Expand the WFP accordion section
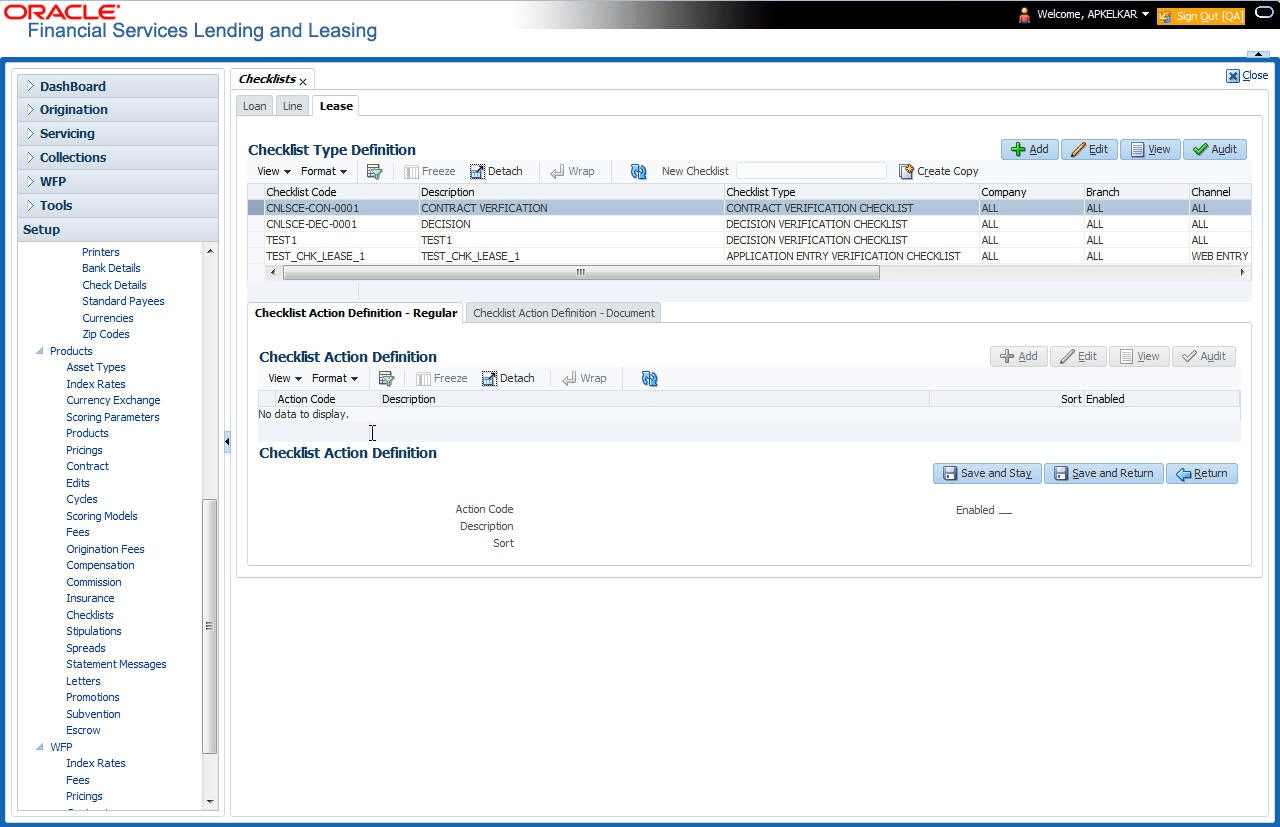 pyautogui.click(x=118, y=182)
